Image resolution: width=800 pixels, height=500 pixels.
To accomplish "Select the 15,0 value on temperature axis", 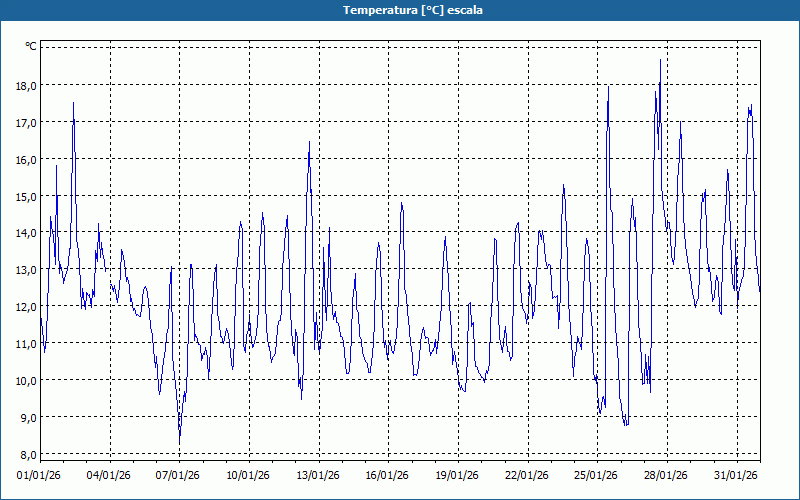I will [27, 196].
